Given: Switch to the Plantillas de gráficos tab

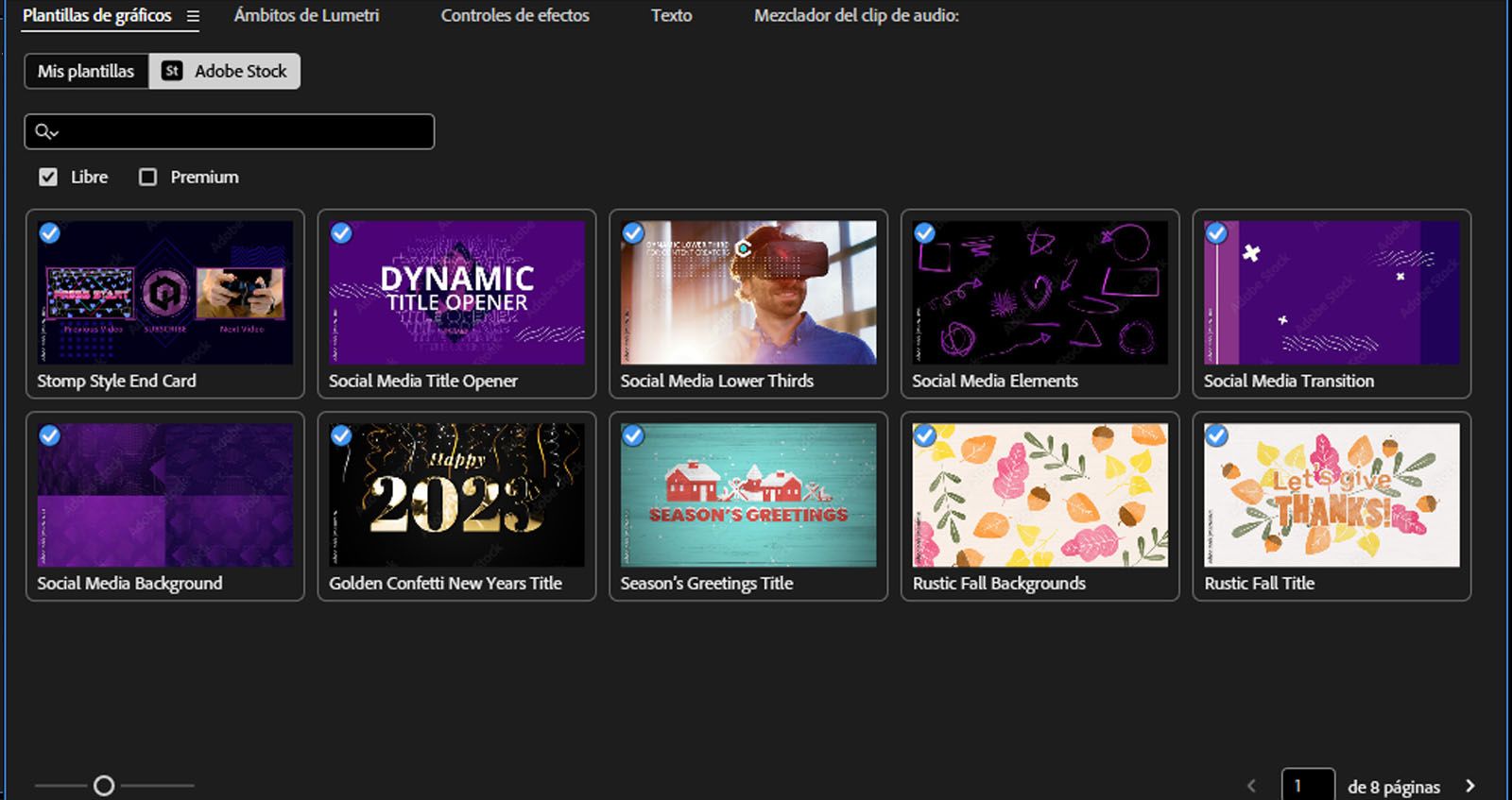Looking at the screenshot, I should (97, 16).
